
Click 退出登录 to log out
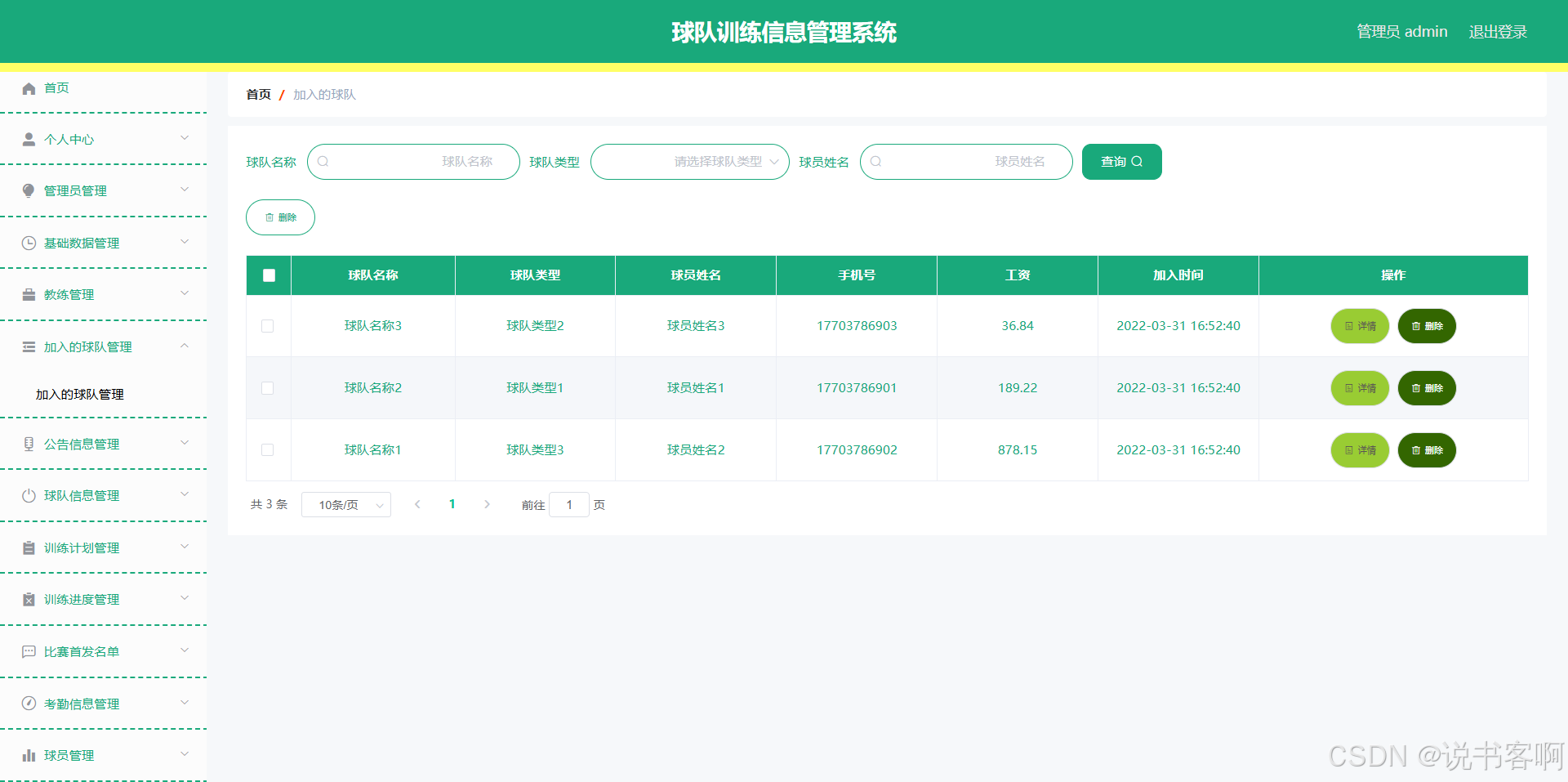[x=1498, y=32]
